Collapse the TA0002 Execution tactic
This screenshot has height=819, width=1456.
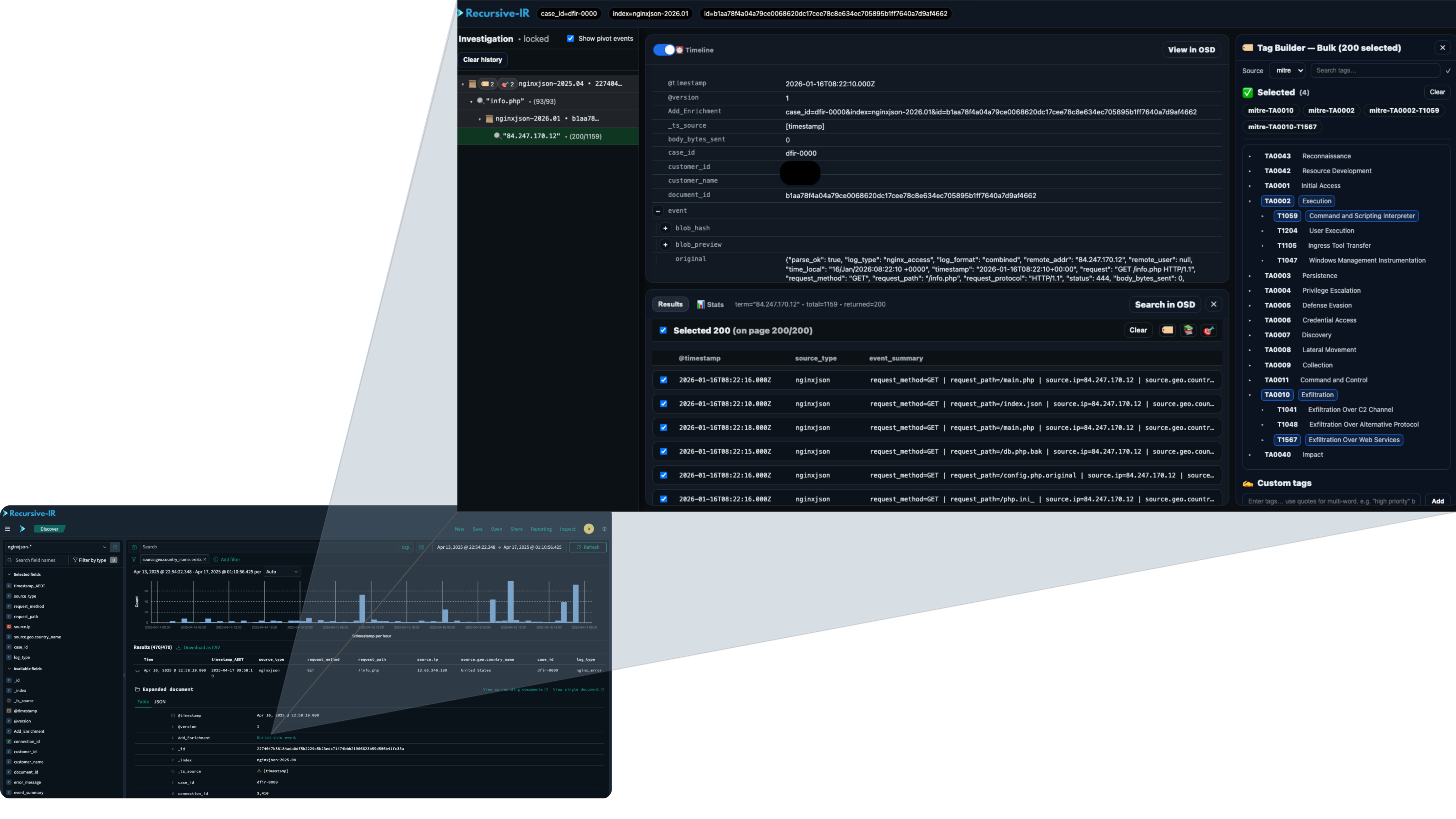tap(1250, 201)
